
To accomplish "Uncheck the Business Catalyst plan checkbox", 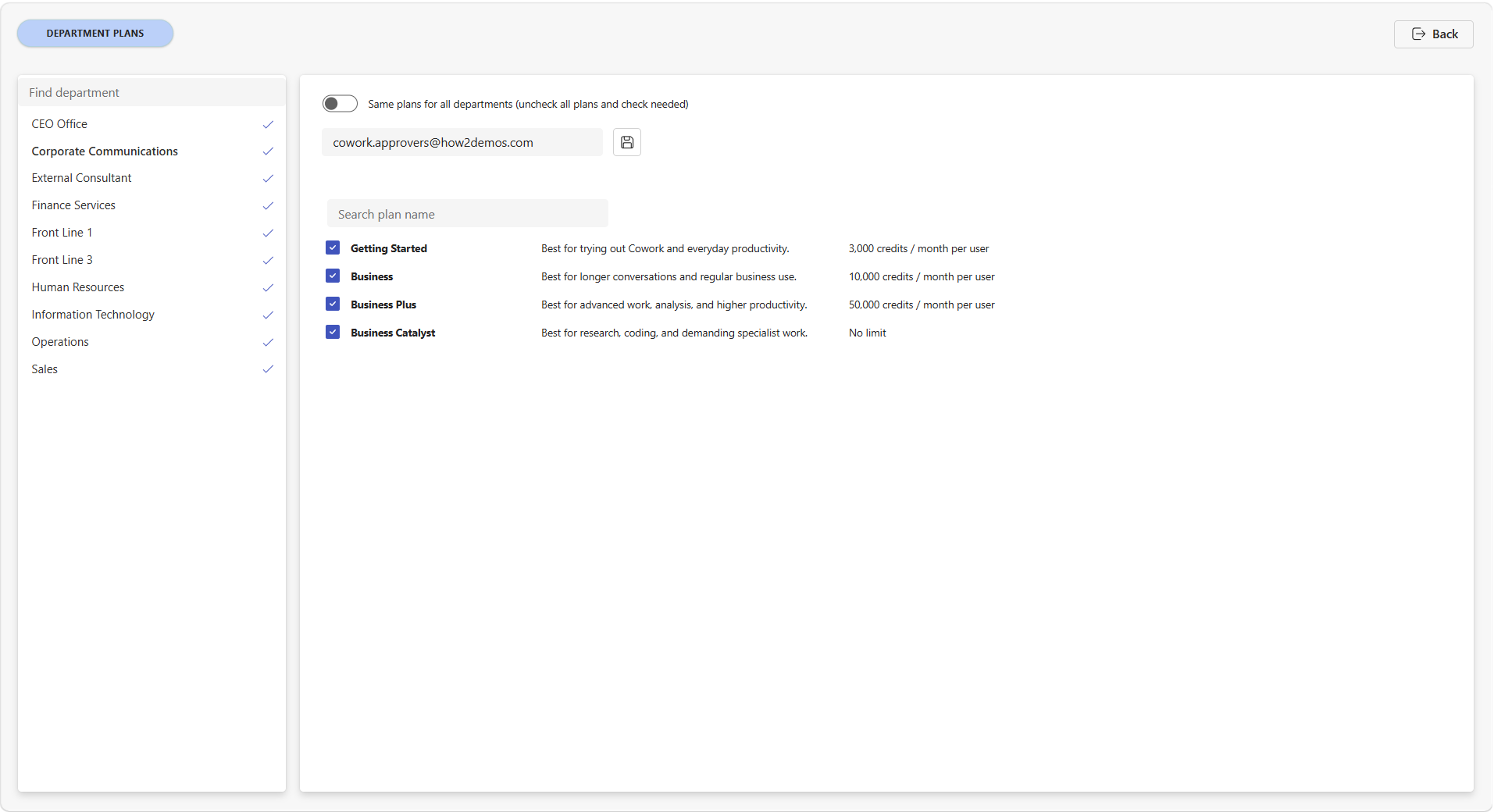I will click(x=333, y=332).
